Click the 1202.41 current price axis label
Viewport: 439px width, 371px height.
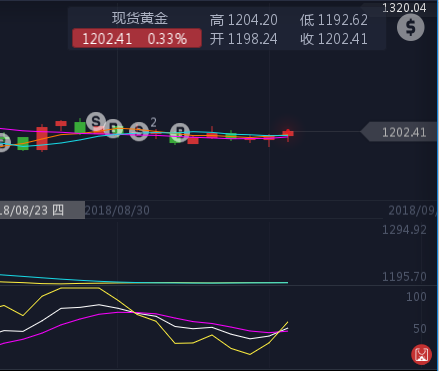tap(399, 132)
